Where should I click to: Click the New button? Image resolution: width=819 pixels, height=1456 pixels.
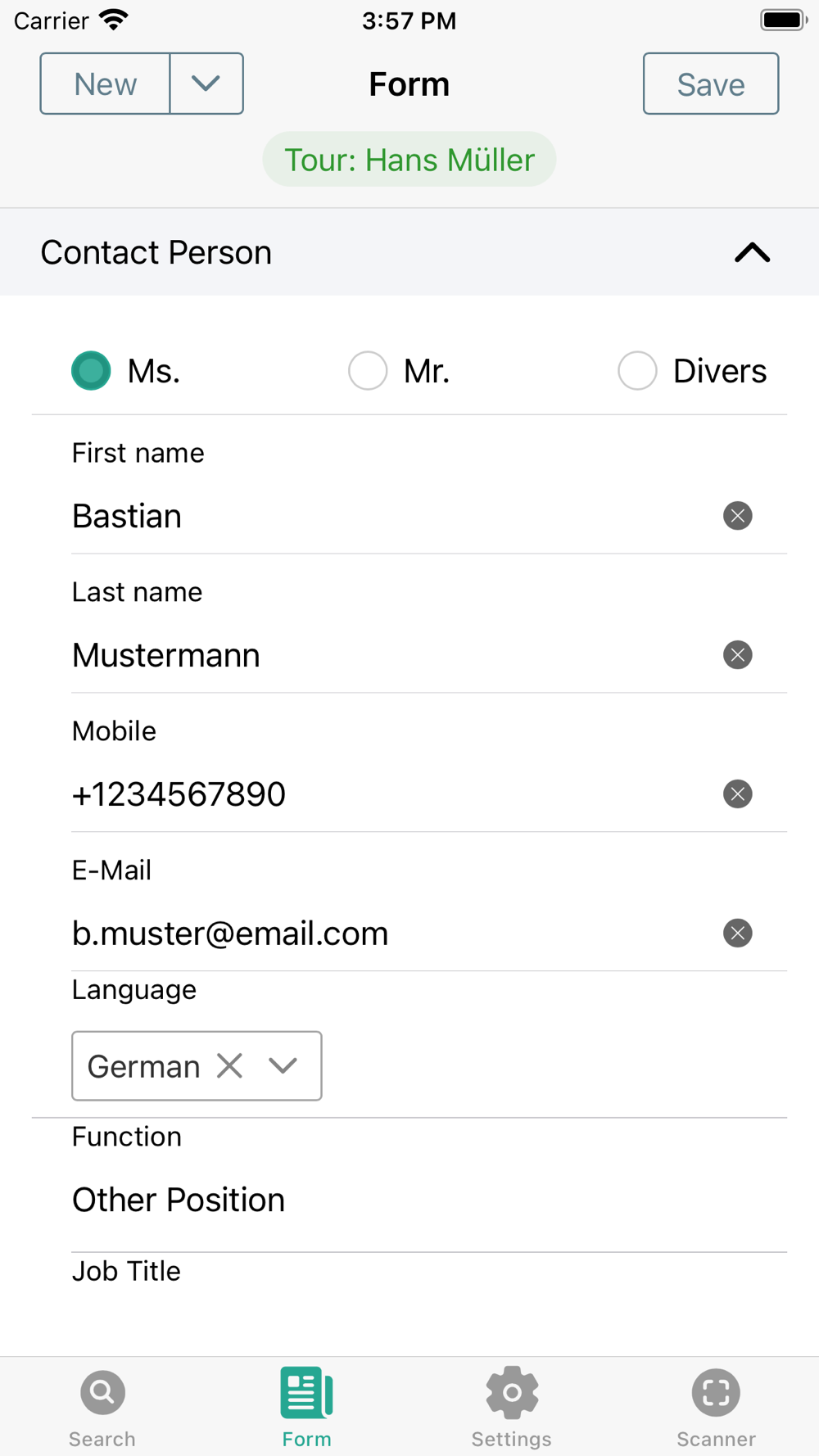tap(105, 84)
